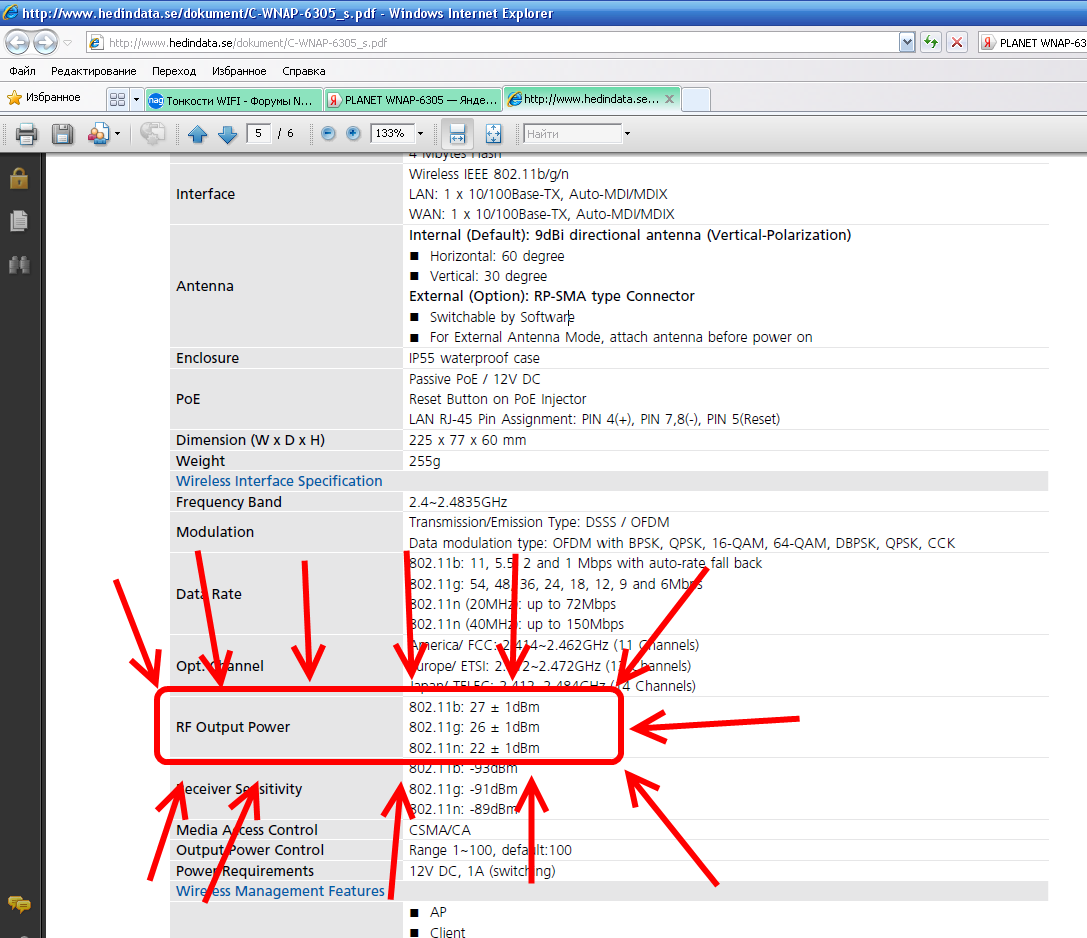Switch to Тонкости WIFI forum tab
Viewport: 1087px width, 938px height.
coord(234,100)
